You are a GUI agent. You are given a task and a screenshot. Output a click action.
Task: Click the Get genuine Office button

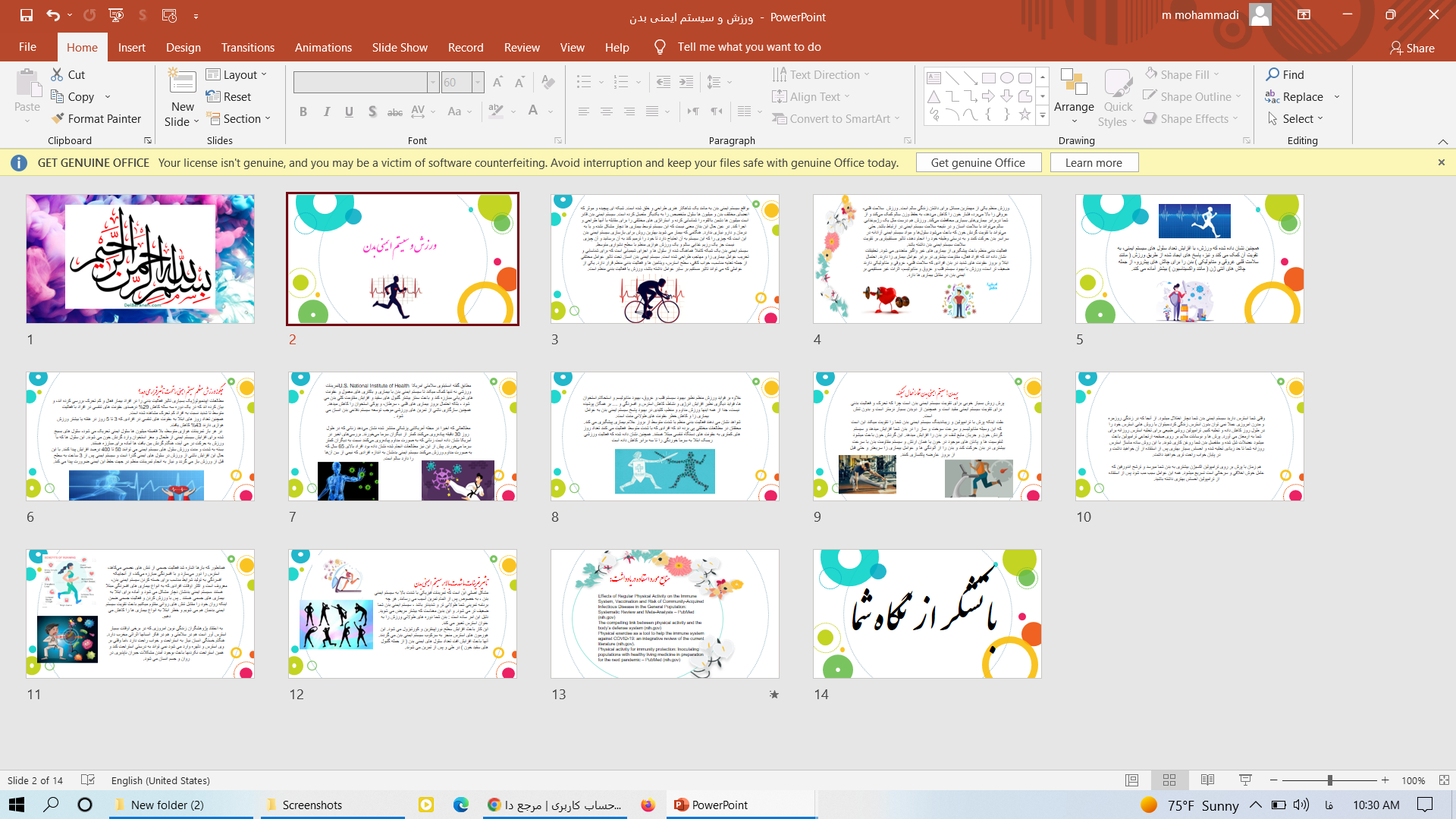point(977,162)
